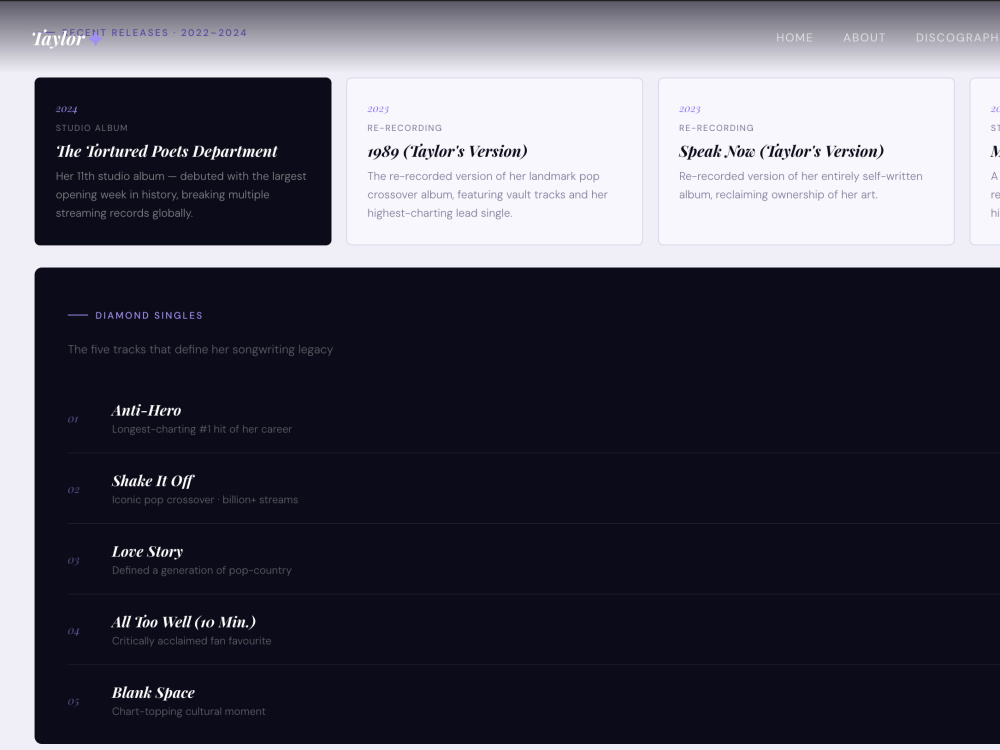Click track number 04 beside All Too Well
The height and width of the screenshot is (750, 1000).
tap(73, 631)
